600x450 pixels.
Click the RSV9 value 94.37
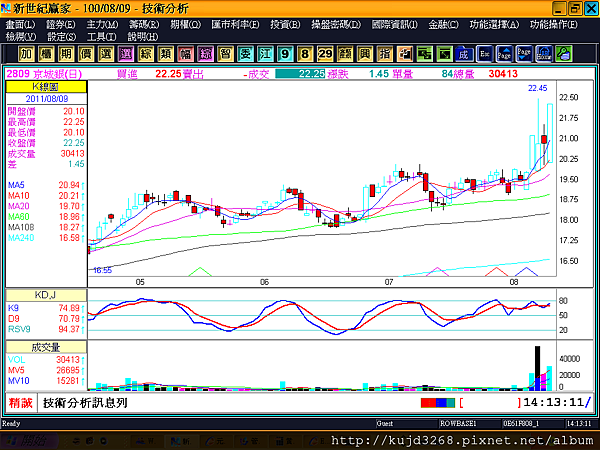pyautogui.click(x=69, y=329)
